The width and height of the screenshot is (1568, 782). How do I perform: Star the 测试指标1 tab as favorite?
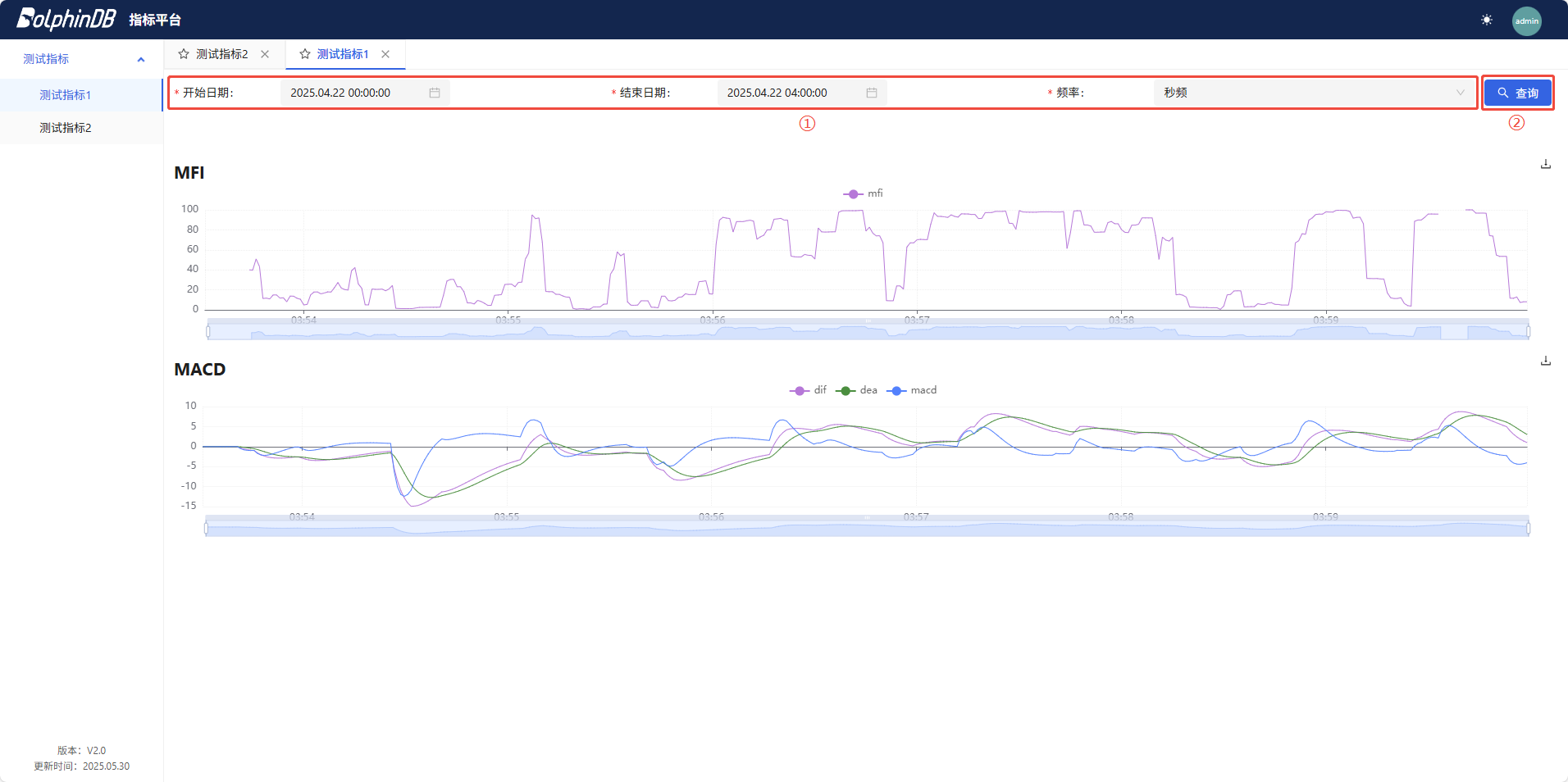coord(305,54)
